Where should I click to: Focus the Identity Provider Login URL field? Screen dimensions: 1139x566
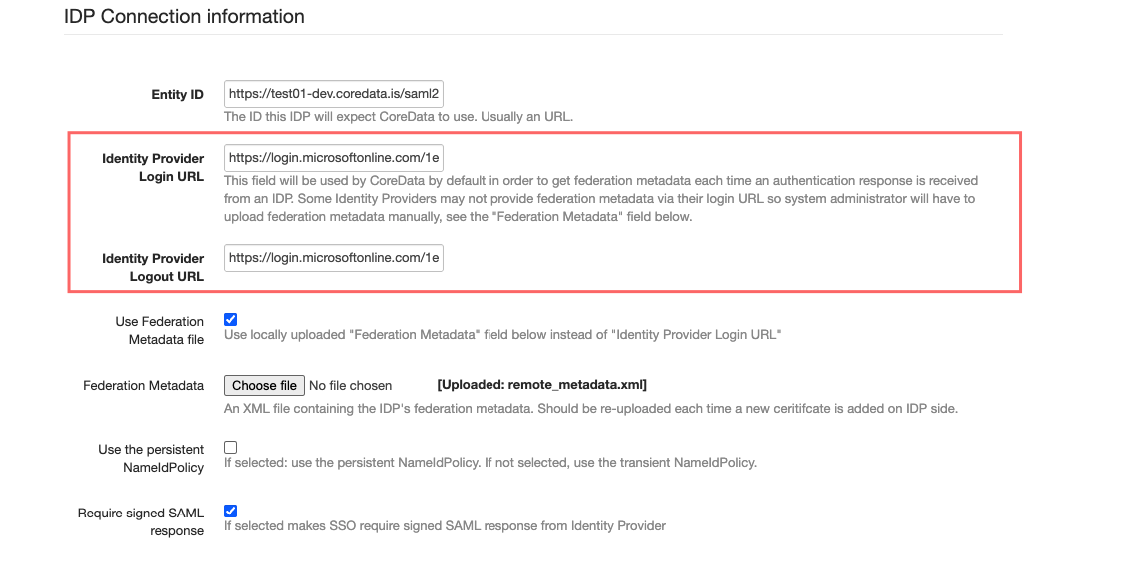(334, 158)
